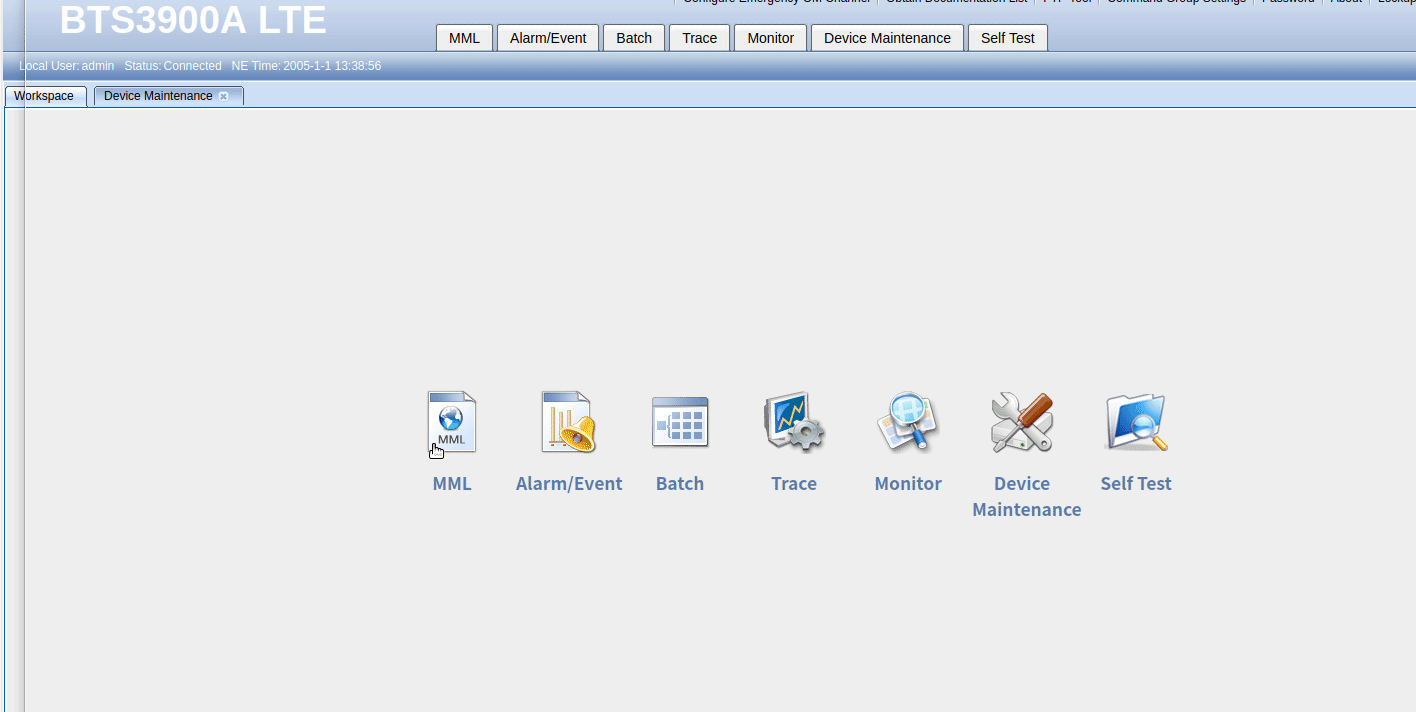1416x712 pixels.
Task: Click the 'Local User: admin' status text
Action: coord(66,66)
